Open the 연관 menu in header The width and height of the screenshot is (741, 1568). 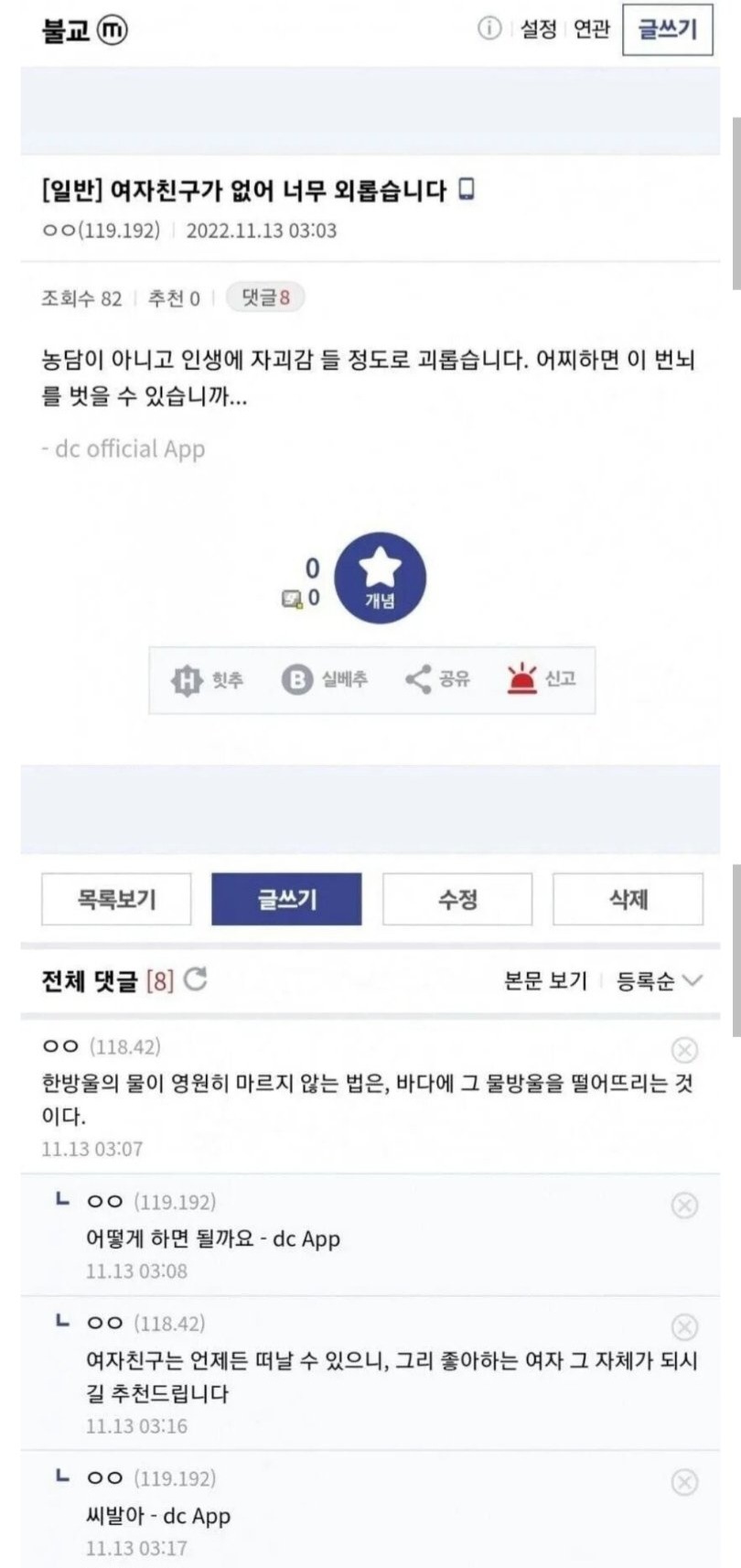coord(591,29)
